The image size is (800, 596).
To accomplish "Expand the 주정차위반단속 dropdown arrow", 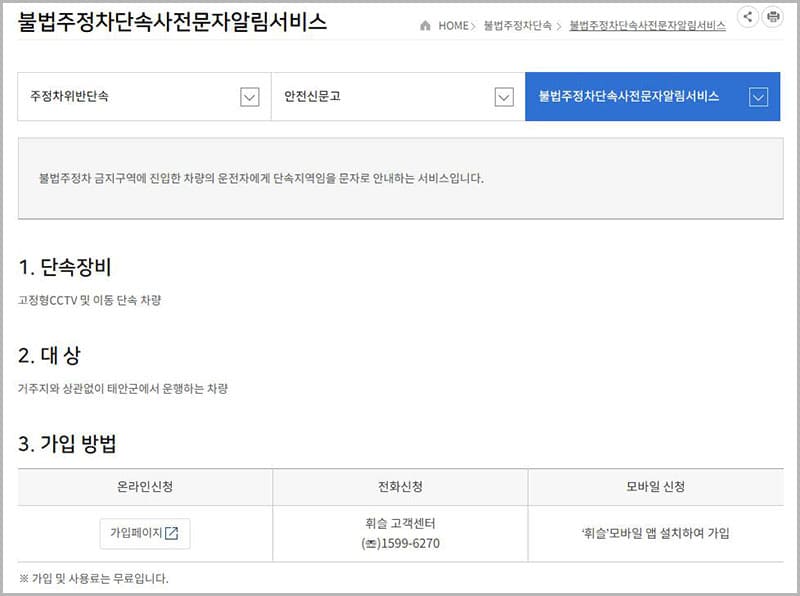I will [250, 97].
